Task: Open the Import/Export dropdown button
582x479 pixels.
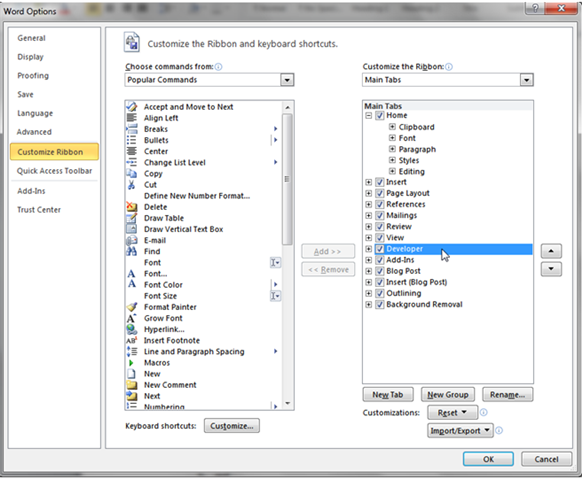Action: pos(460,430)
